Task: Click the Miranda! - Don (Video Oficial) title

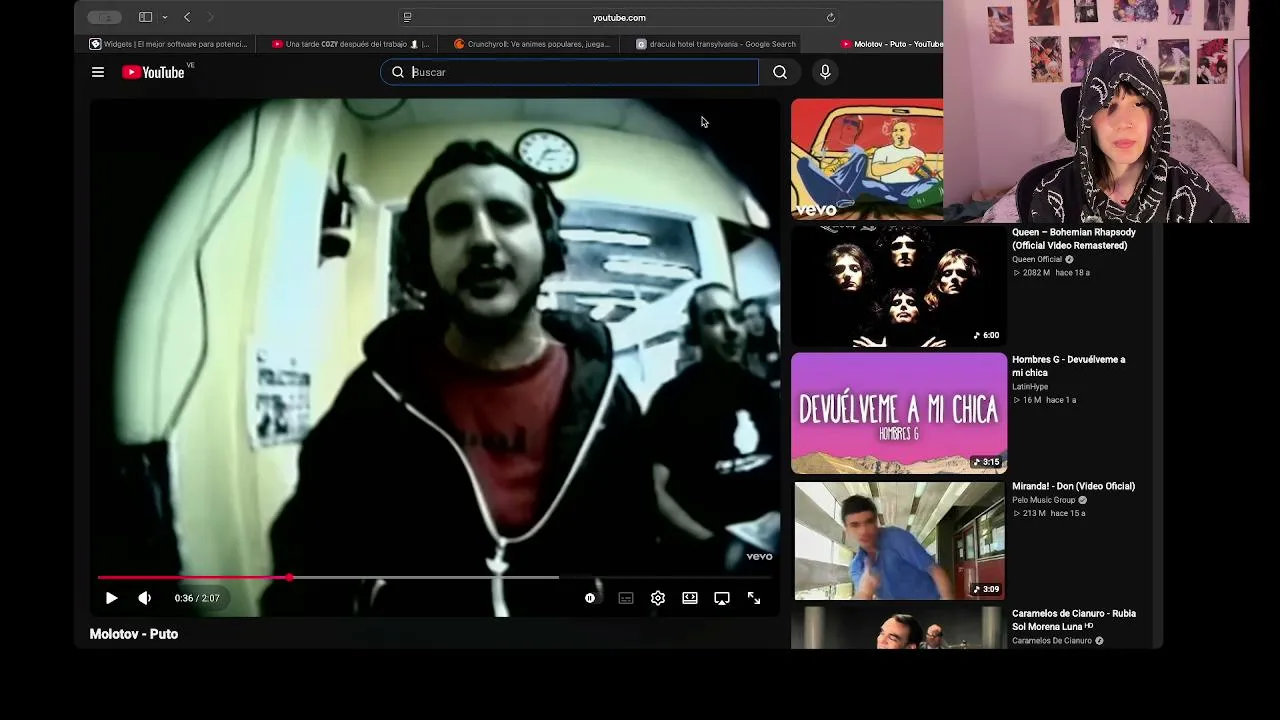Action: pyautogui.click(x=1073, y=486)
